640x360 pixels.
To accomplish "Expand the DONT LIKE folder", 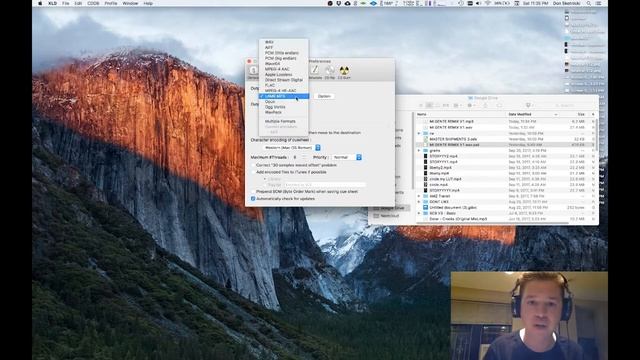I will pyautogui.click(x=419, y=202).
